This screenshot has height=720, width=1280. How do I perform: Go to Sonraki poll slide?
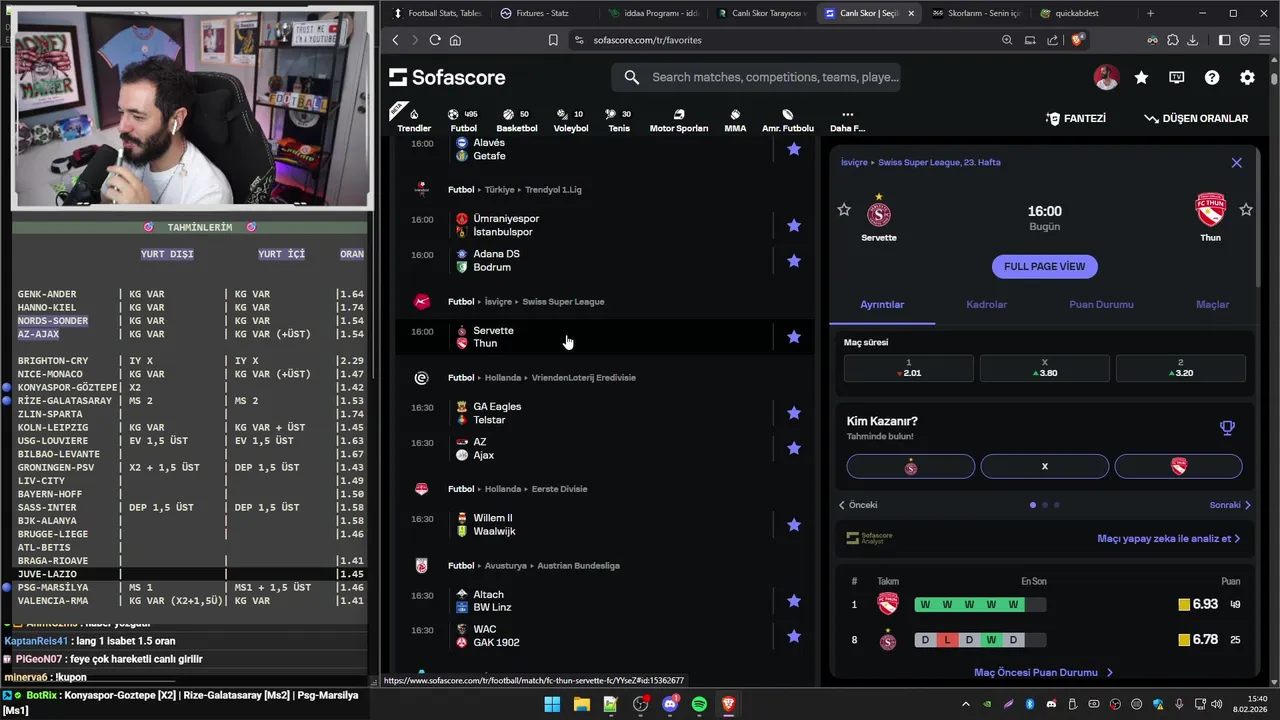click(1230, 505)
